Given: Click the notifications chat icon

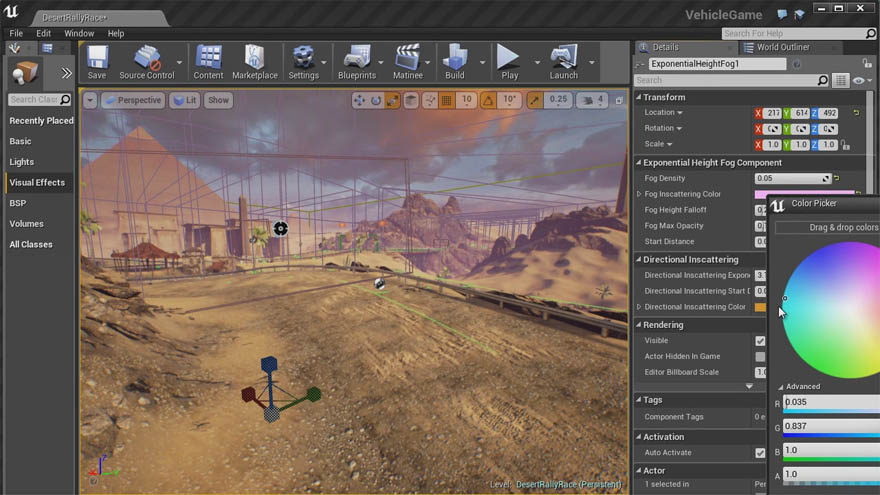Looking at the screenshot, I should [782, 14].
